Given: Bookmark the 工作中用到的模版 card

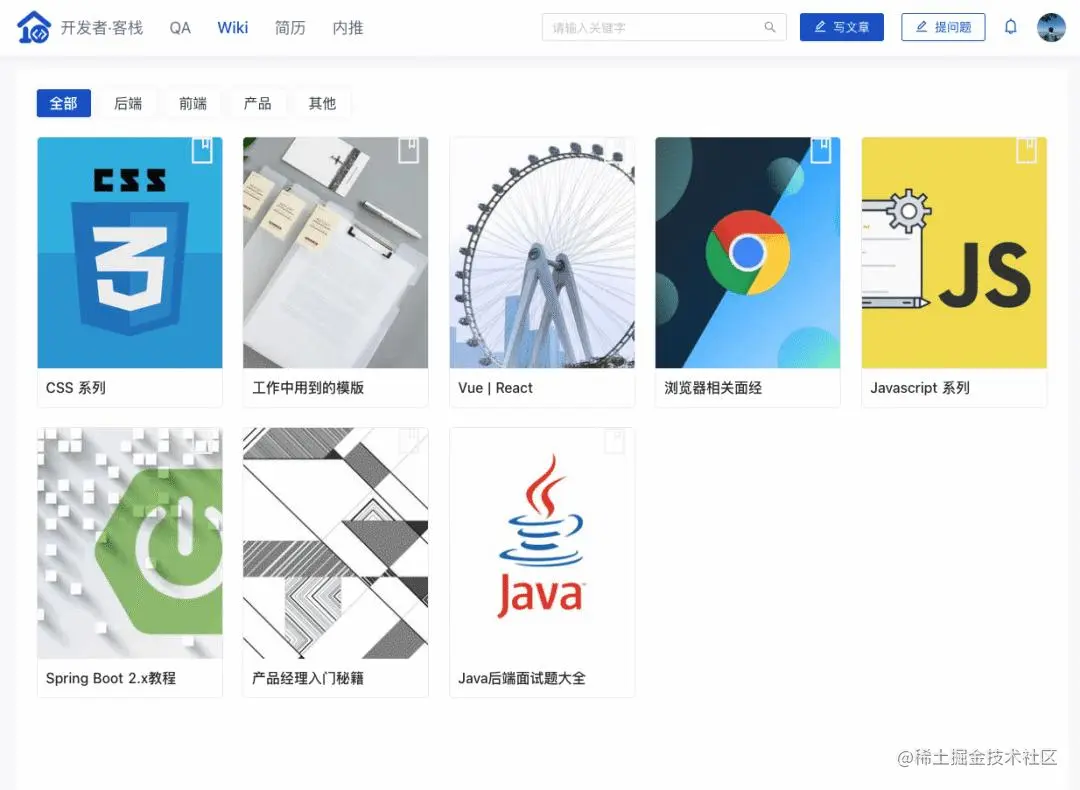Looking at the screenshot, I should 408,150.
